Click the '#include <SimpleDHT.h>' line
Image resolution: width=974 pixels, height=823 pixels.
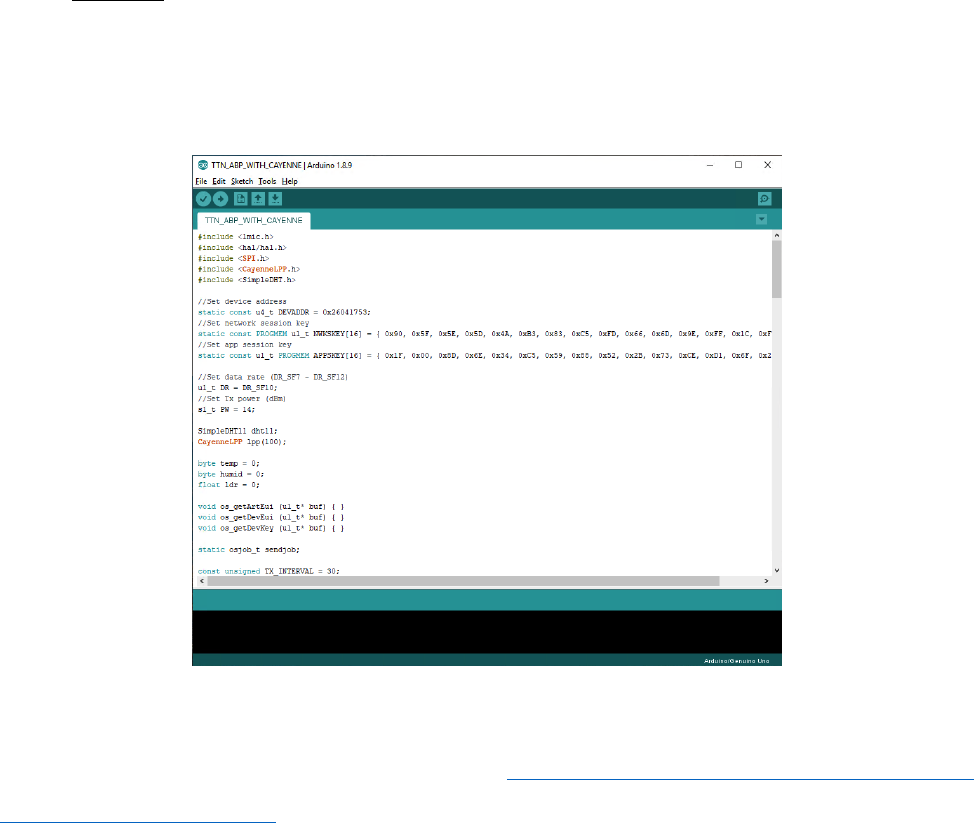(x=247, y=280)
